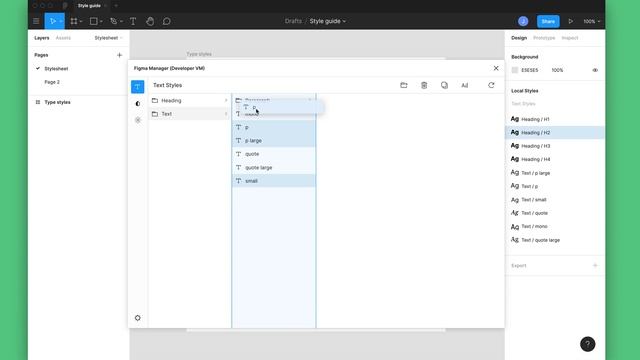Open the Pen tool options chevron

click(121, 21)
